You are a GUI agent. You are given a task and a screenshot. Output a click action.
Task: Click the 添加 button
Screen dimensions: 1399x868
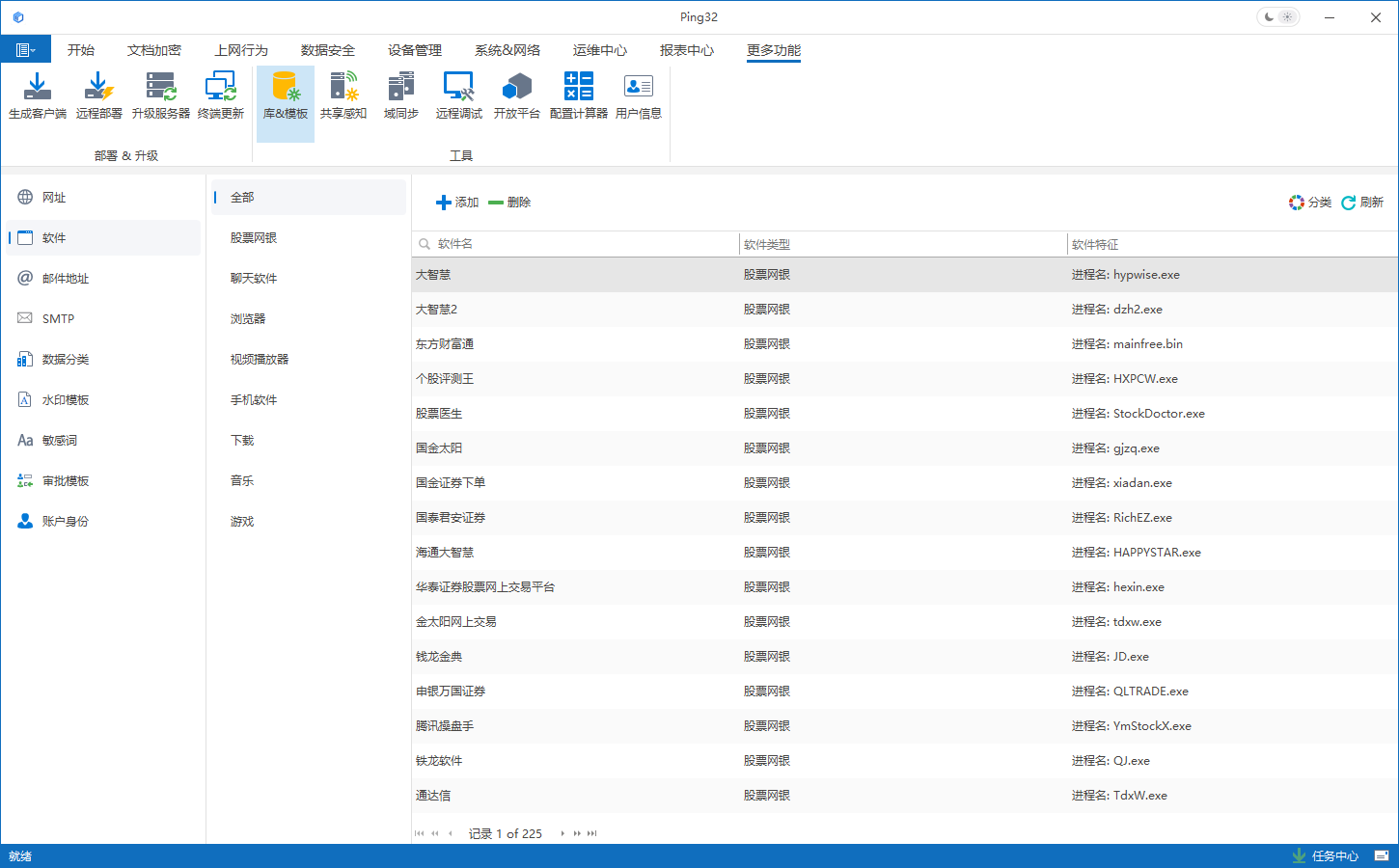point(457,203)
